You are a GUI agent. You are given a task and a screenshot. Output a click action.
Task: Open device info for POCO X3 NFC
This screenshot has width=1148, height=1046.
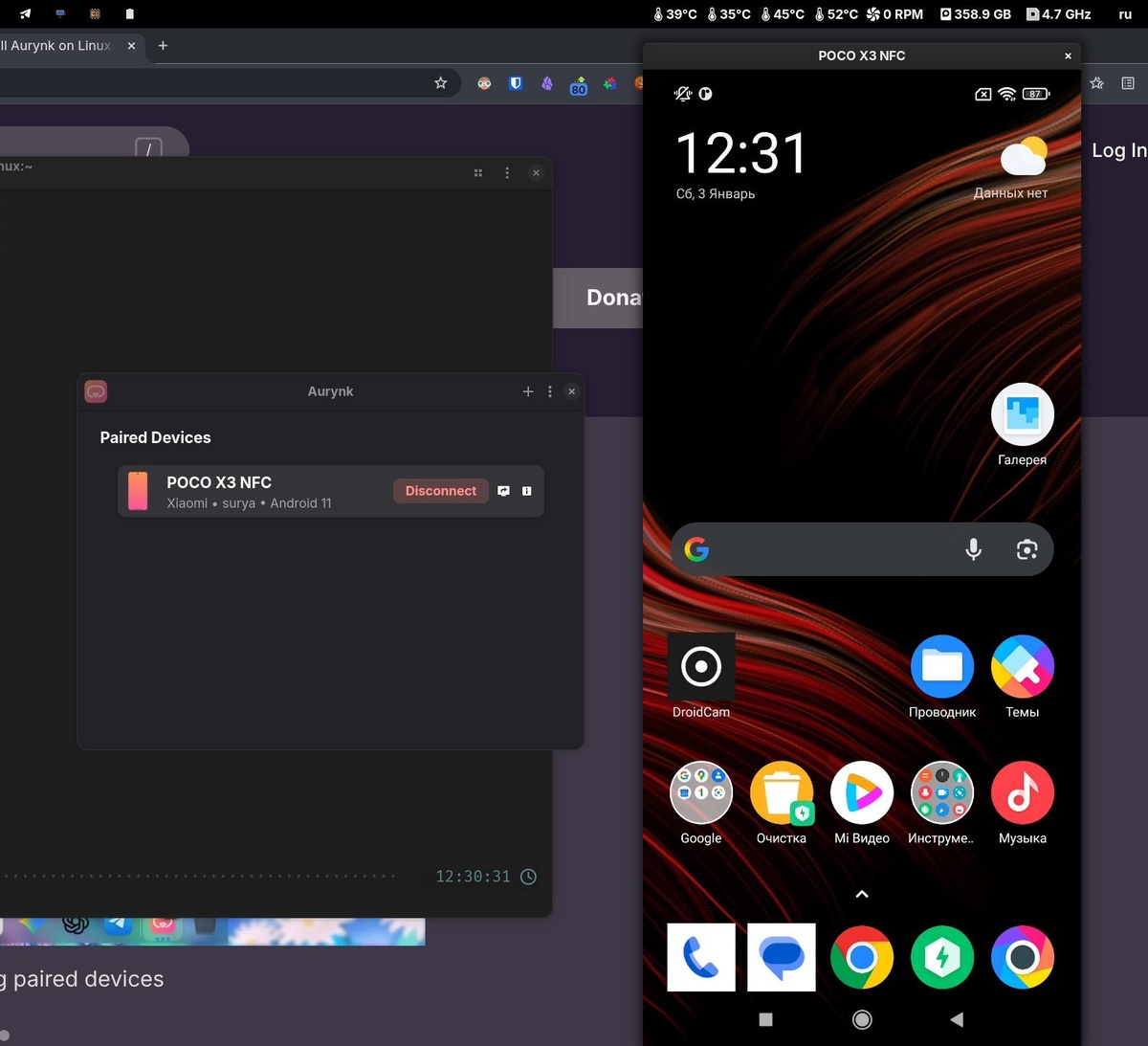526,491
